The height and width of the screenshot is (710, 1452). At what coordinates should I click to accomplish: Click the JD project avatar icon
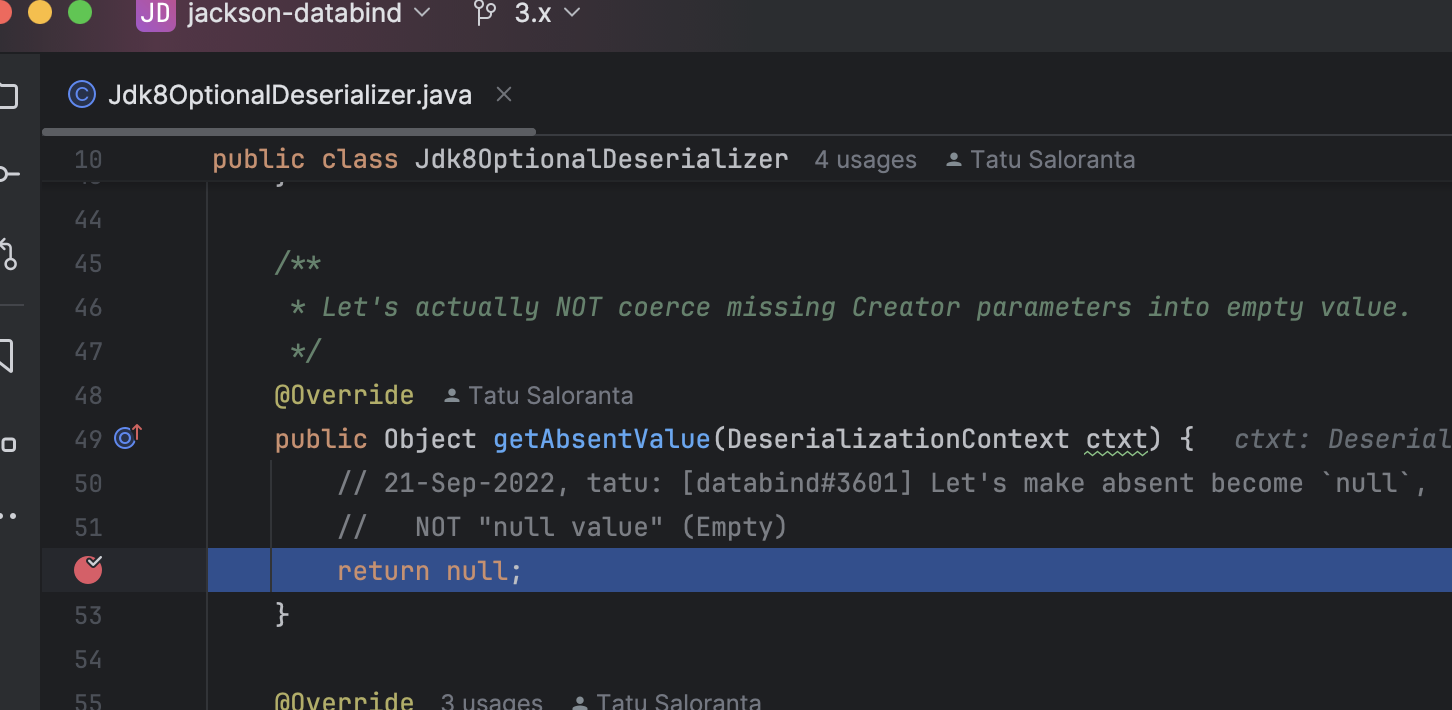155,14
